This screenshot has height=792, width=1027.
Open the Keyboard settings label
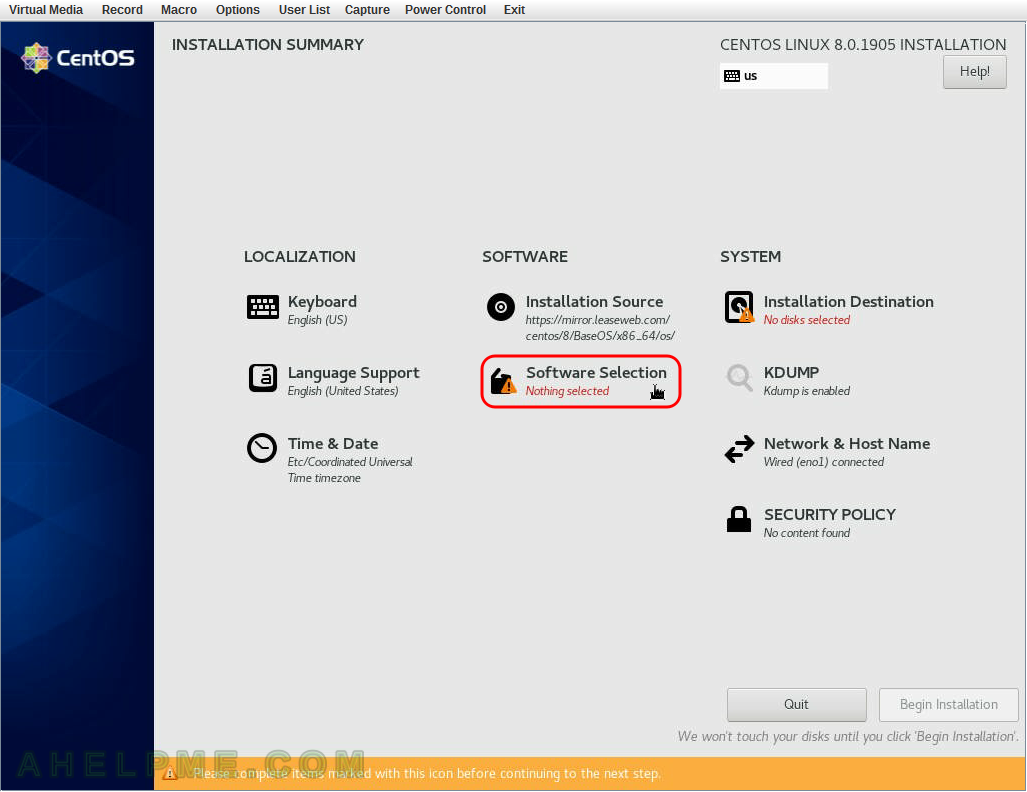(322, 302)
